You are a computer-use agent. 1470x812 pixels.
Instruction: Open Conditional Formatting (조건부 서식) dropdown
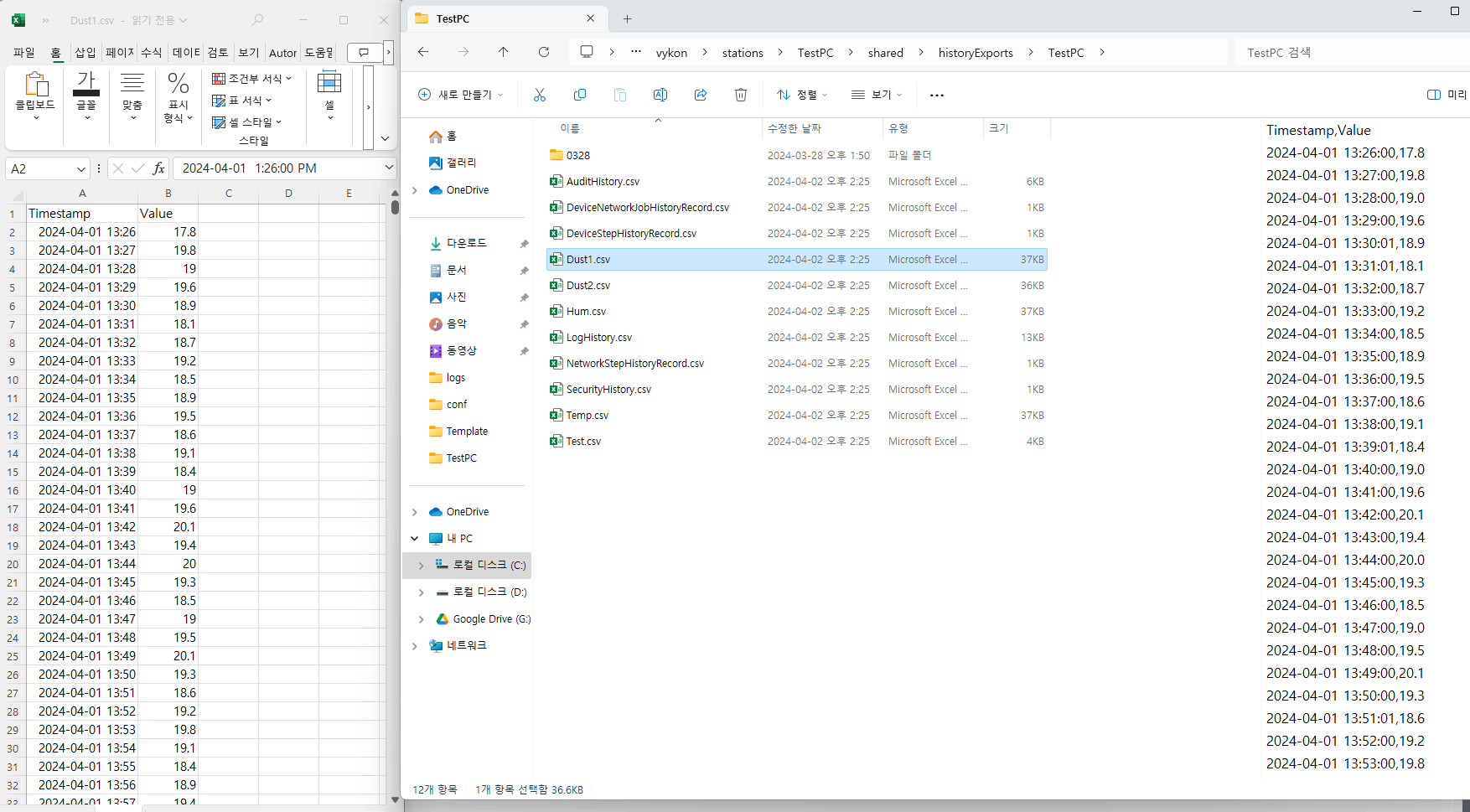point(251,78)
